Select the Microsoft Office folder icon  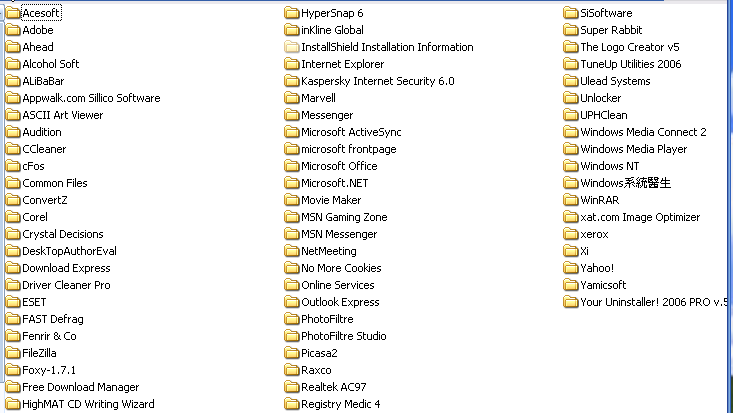pos(292,166)
